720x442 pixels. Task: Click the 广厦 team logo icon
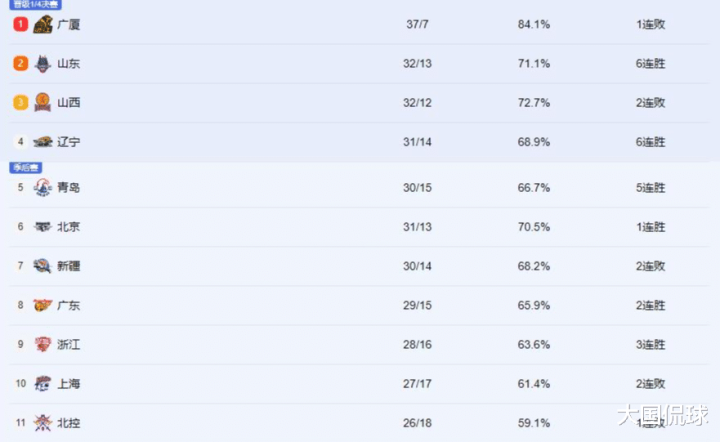[43, 24]
